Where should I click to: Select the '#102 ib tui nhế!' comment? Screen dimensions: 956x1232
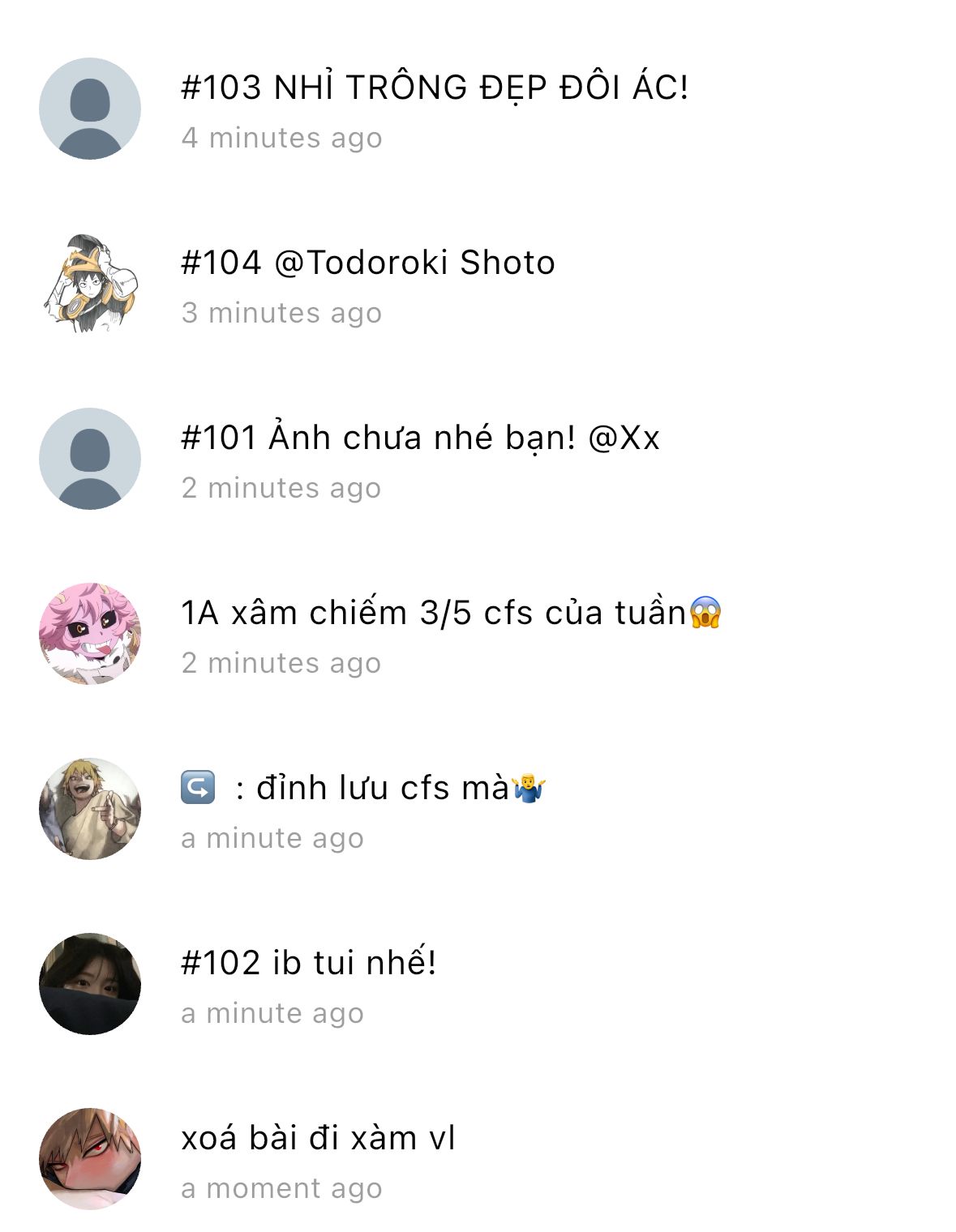click(x=309, y=963)
